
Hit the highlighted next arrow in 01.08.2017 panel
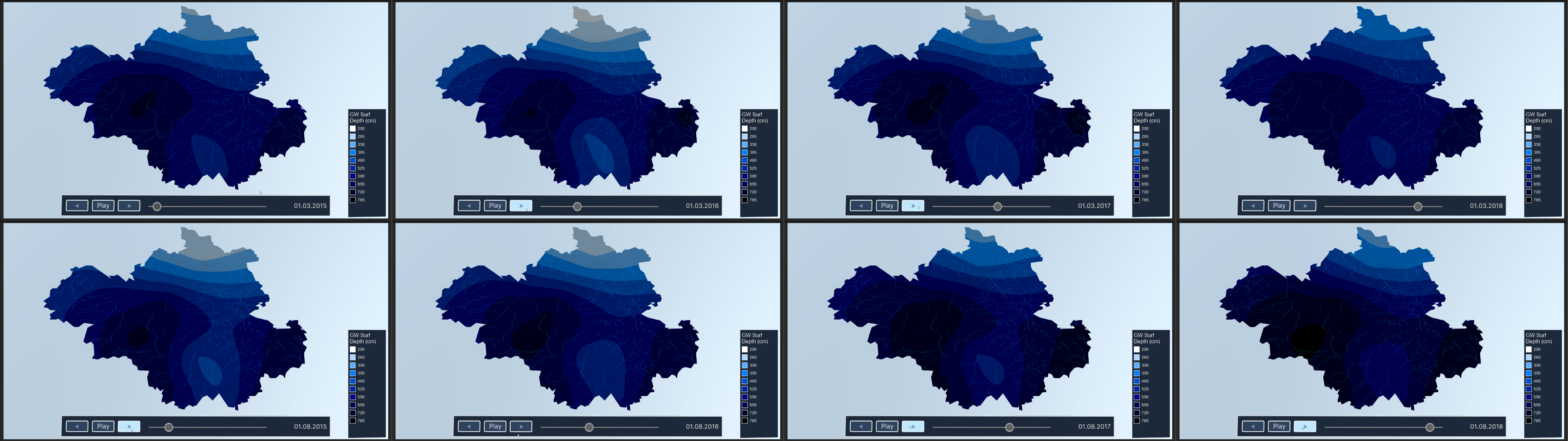click(912, 426)
